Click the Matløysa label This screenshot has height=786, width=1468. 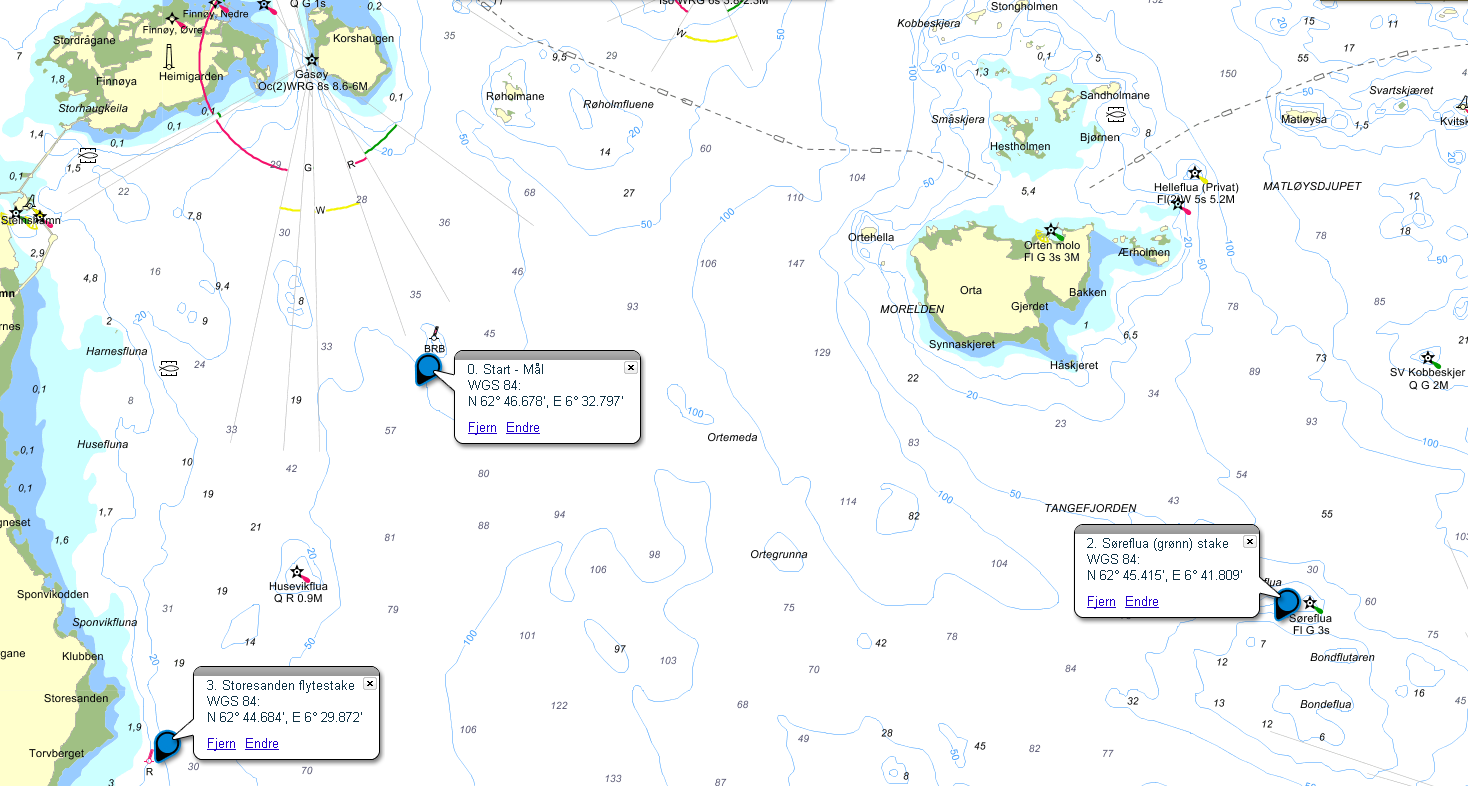pyautogui.click(x=1303, y=119)
